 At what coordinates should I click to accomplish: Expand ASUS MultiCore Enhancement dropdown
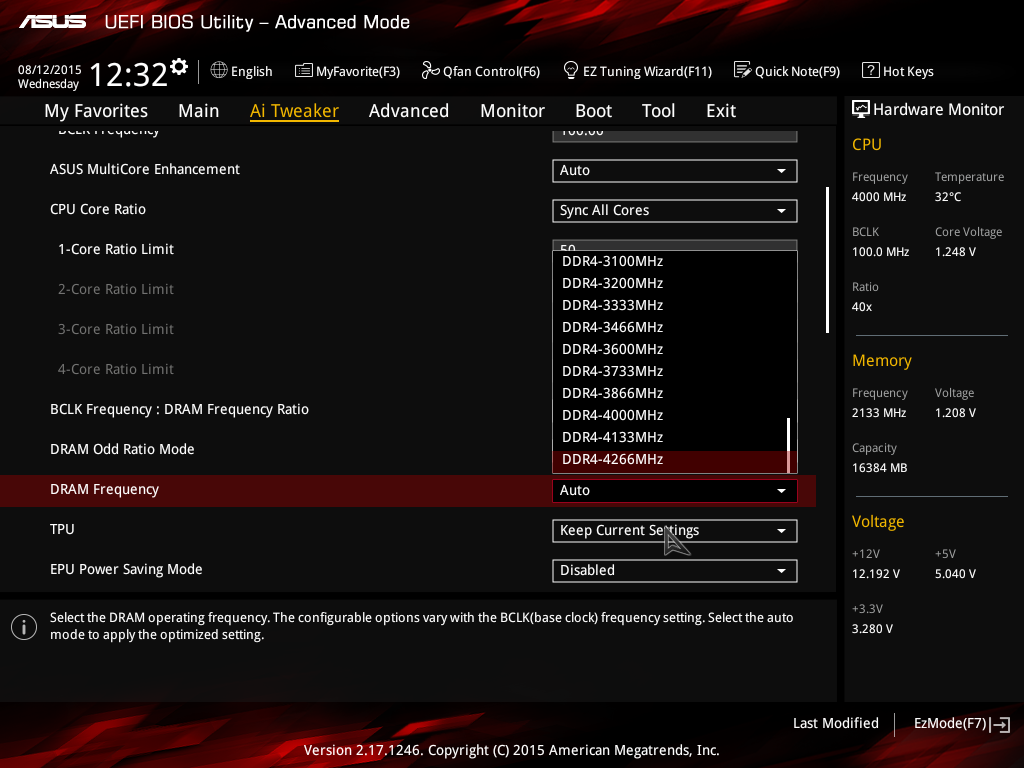[x=675, y=170]
